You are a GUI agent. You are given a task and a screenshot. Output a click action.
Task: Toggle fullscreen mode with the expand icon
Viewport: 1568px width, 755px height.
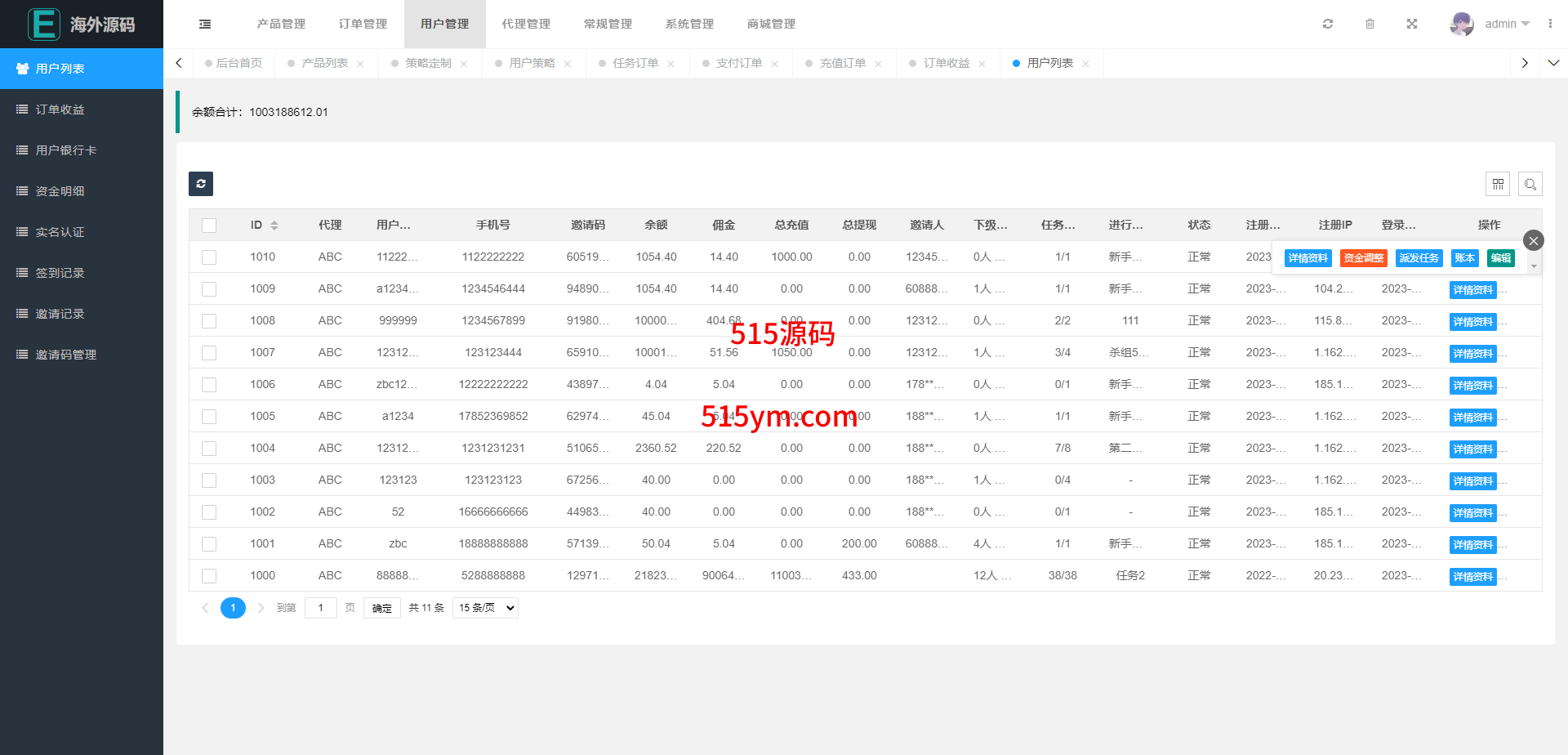[1411, 24]
